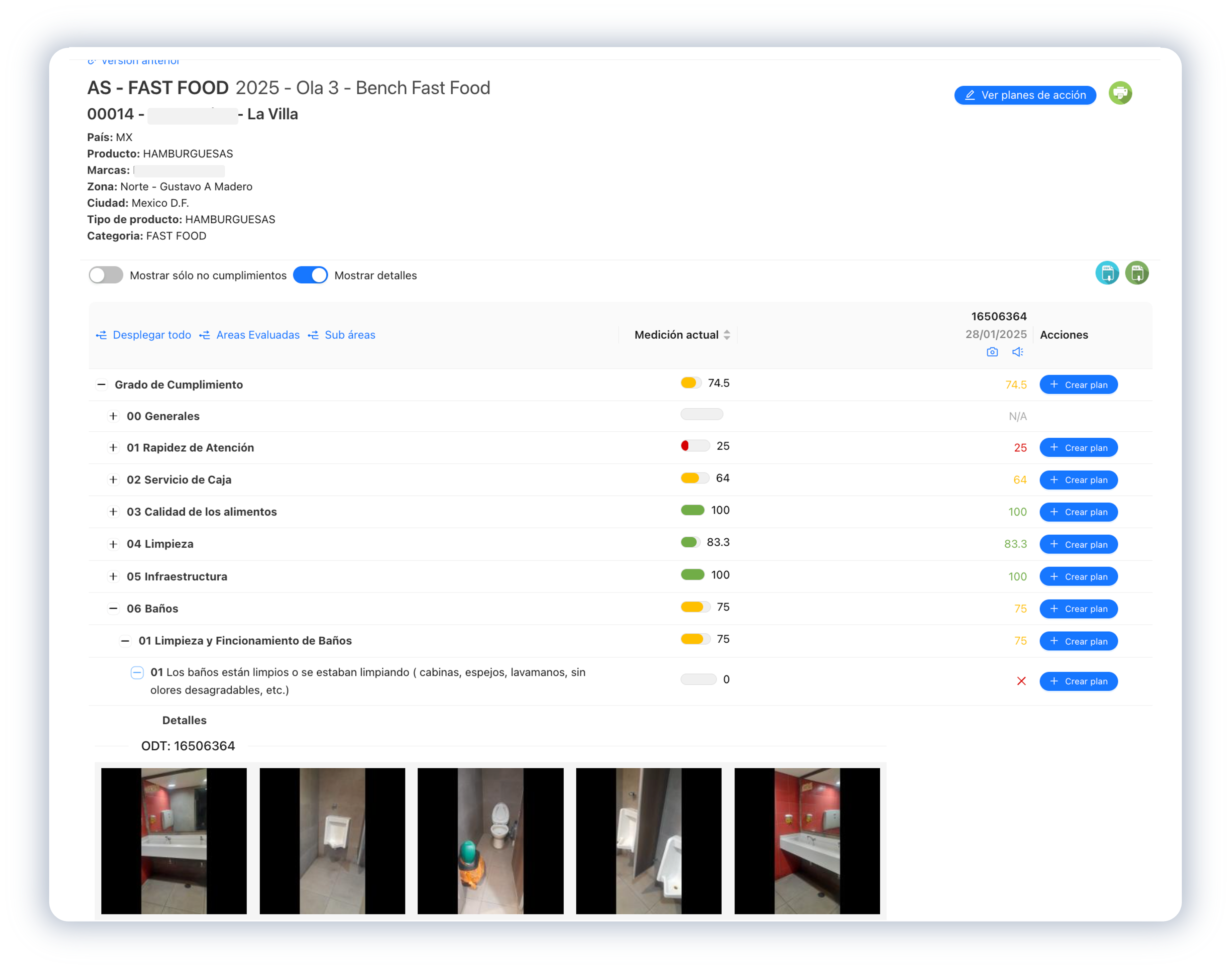Click the green export file icon
The height and width of the screenshot is (970, 1232).
pyautogui.click(x=1137, y=273)
